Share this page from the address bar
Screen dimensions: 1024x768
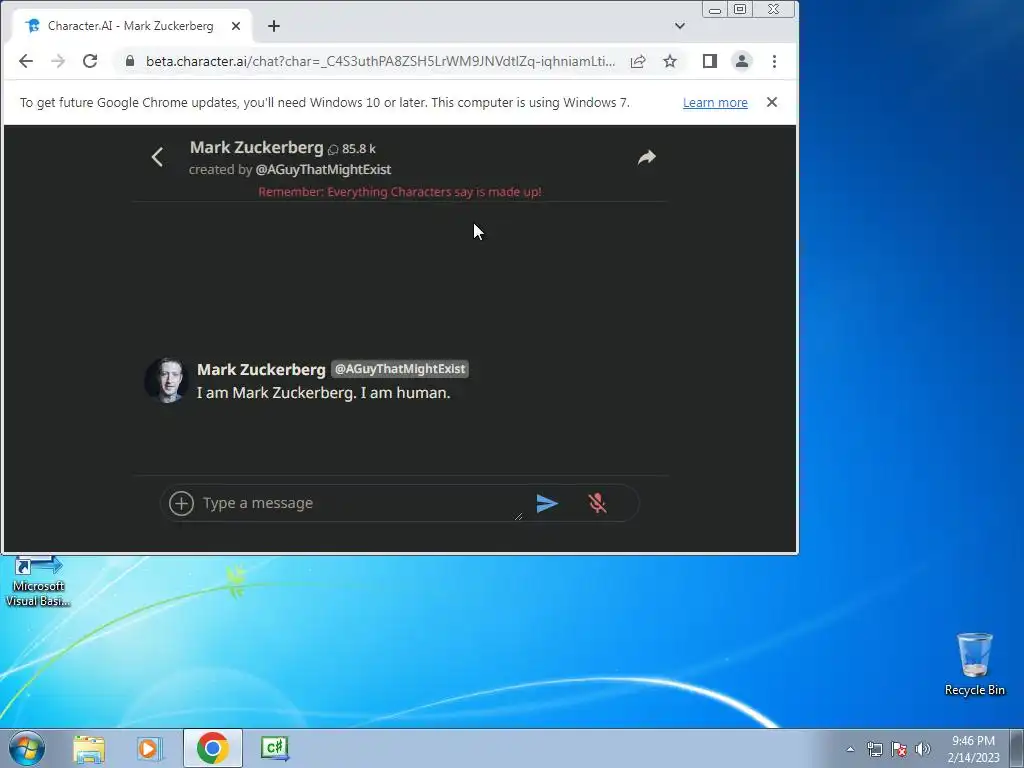click(638, 61)
